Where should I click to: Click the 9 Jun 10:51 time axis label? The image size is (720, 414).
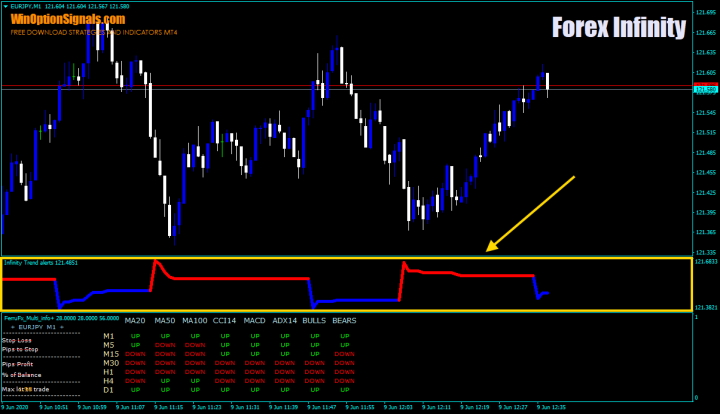[53, 407]
